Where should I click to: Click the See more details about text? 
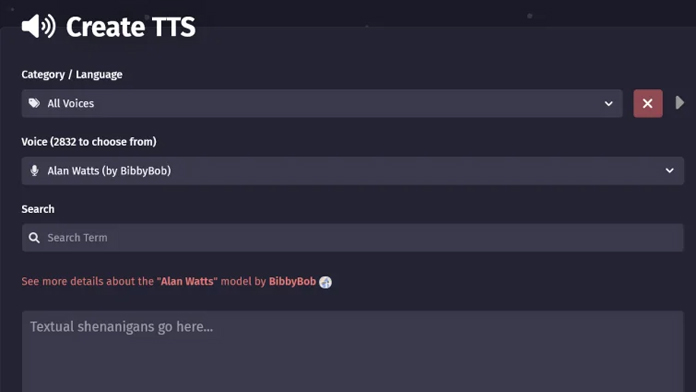point(87,281)
